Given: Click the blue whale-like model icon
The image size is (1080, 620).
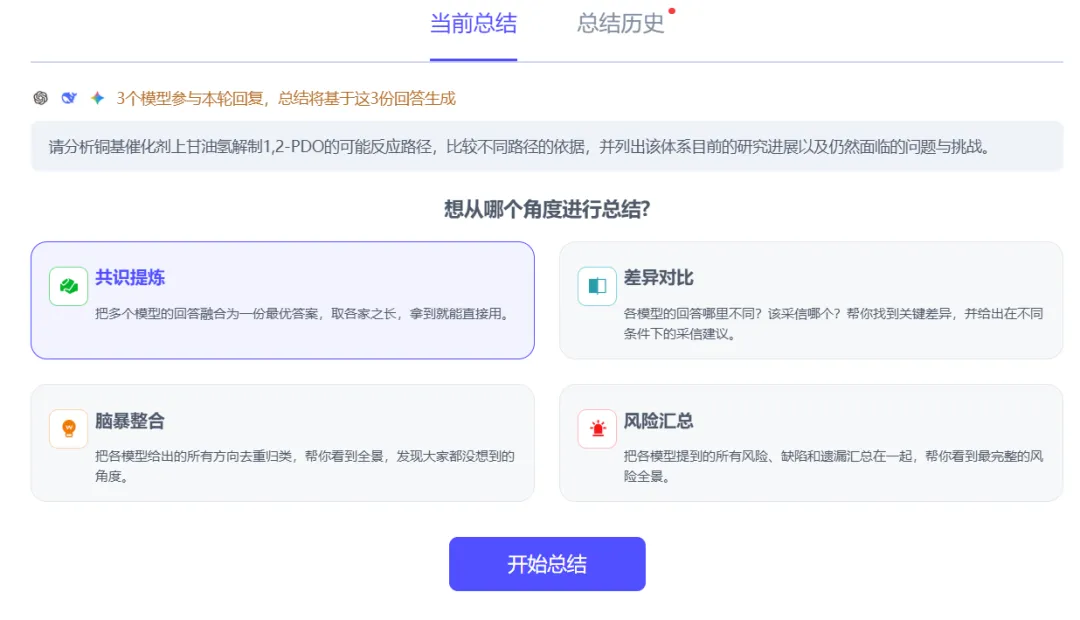Looking at the screenshot, I should pyautogui.click(x=69, y=98).
